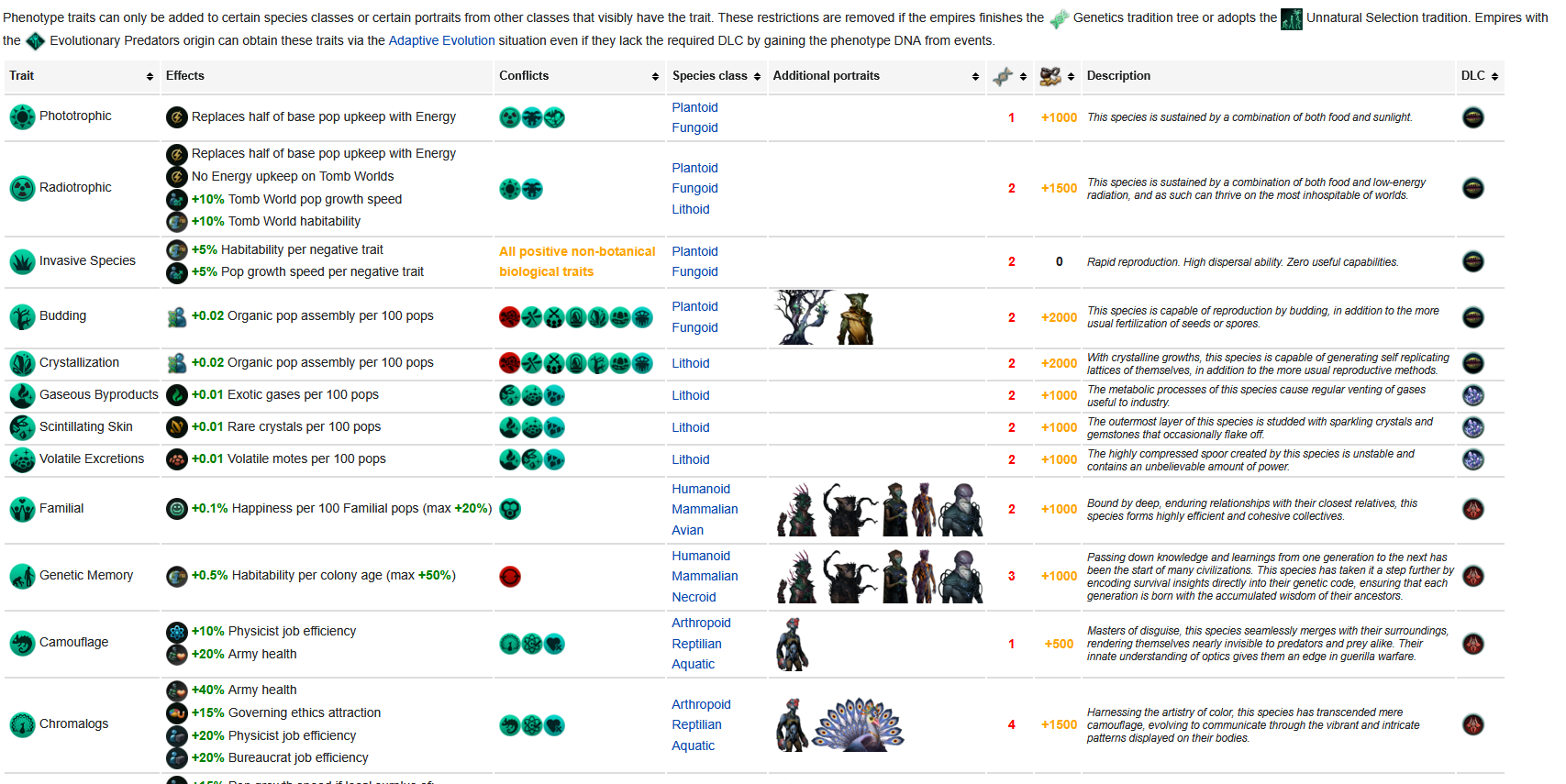Open Avian link in Familial row
This screenshot has height=784, width=1566.
(687, 530)
